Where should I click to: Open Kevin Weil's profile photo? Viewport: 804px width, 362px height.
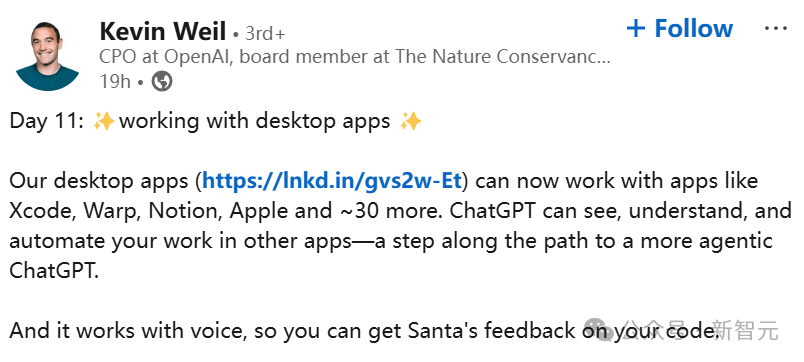pyautogui.click(x=48, y=55)
